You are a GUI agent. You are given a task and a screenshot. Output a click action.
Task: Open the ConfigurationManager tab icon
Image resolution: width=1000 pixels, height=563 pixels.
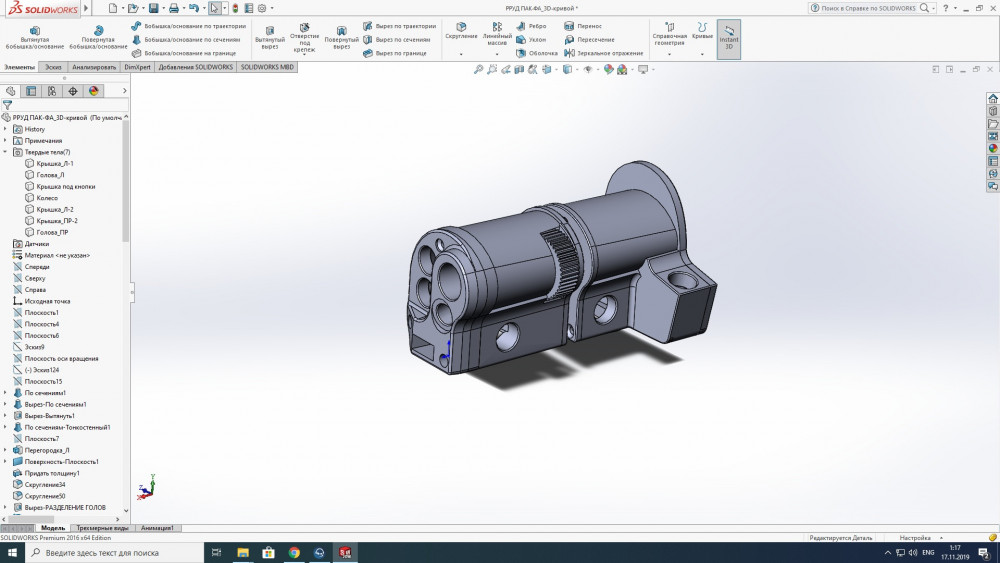pos(52,91)
